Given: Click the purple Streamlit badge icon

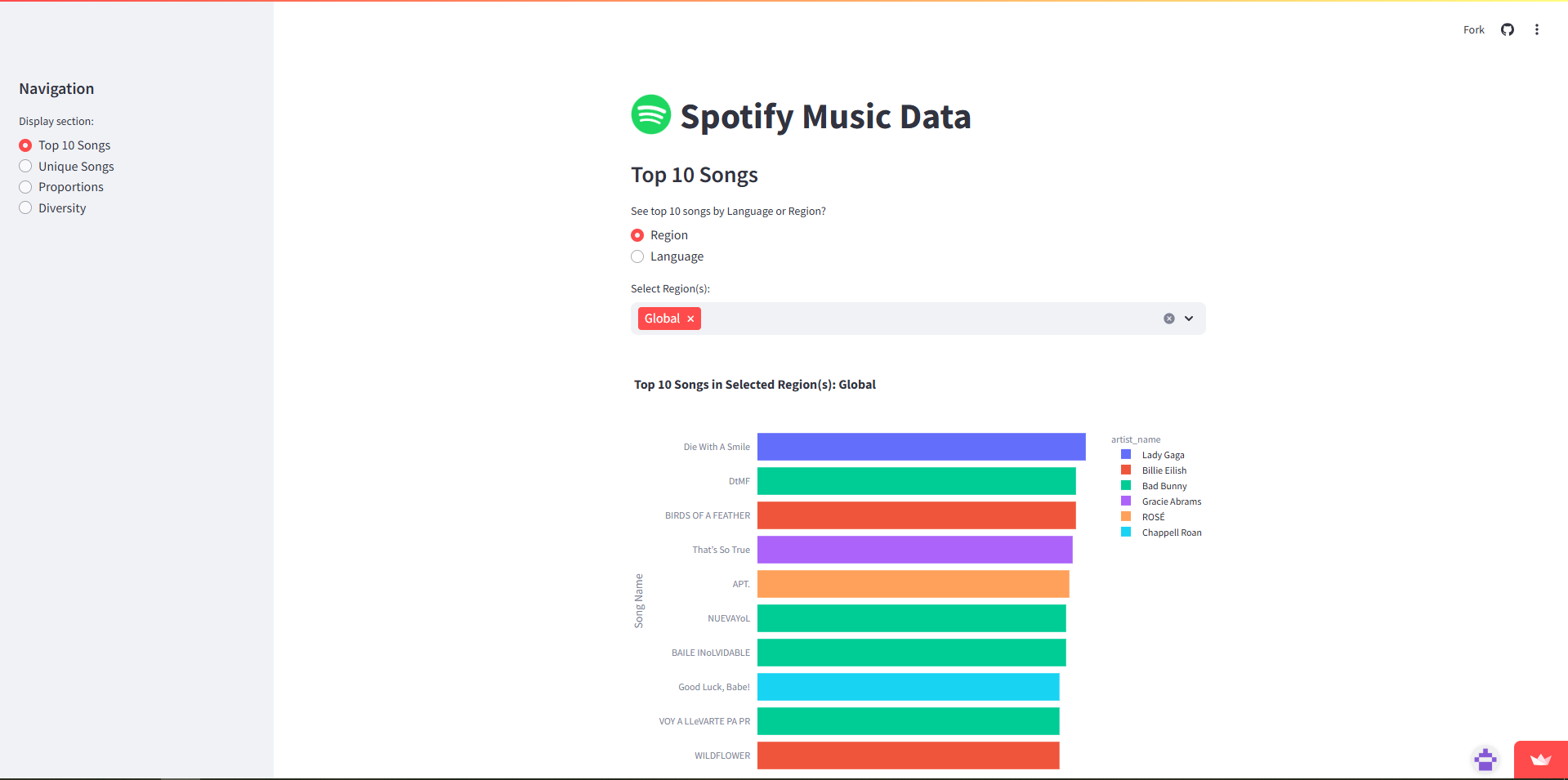Looking at the screenshot, I should 1485,760.
